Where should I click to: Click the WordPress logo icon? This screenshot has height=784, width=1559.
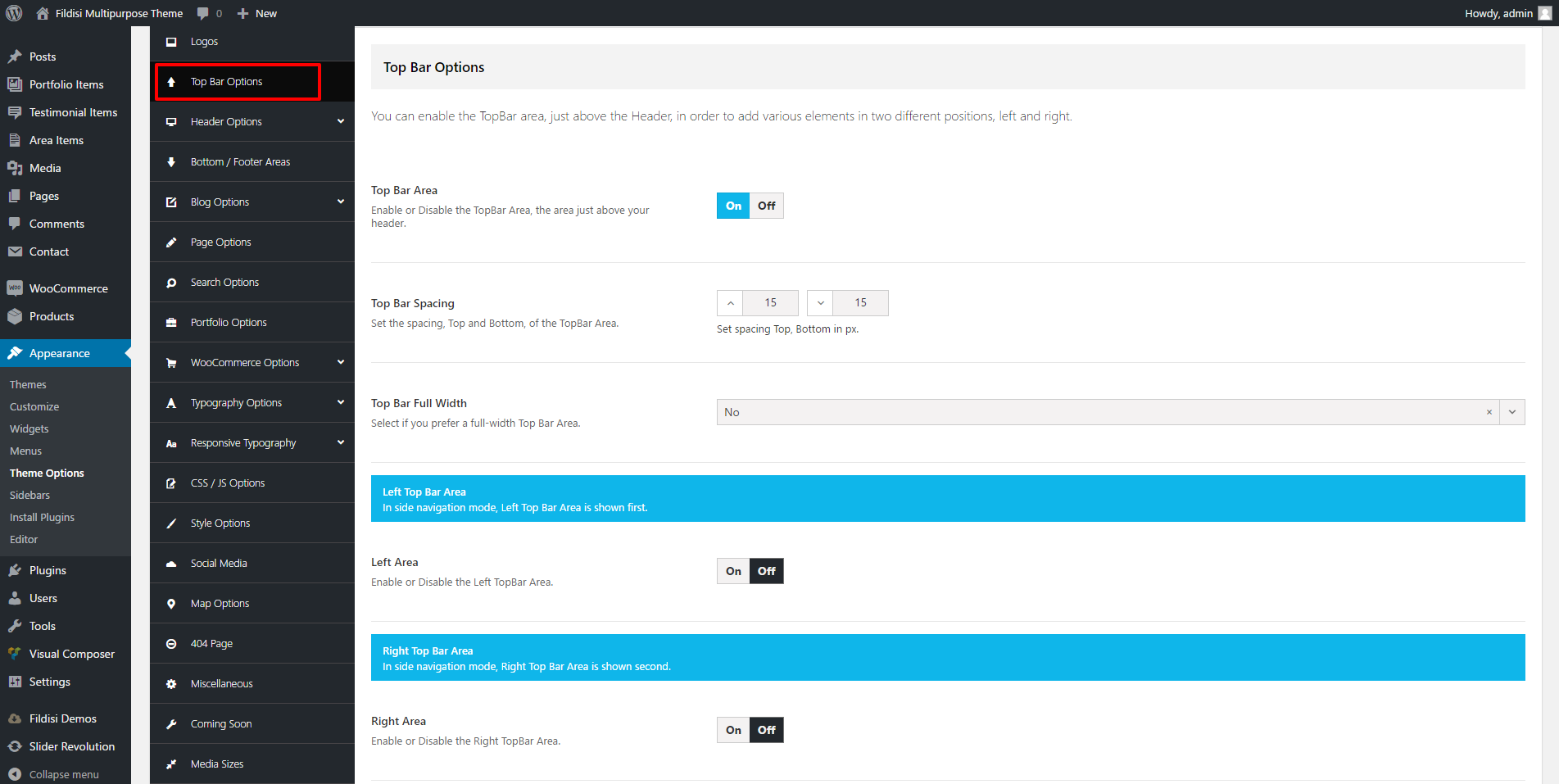(14, 13)
